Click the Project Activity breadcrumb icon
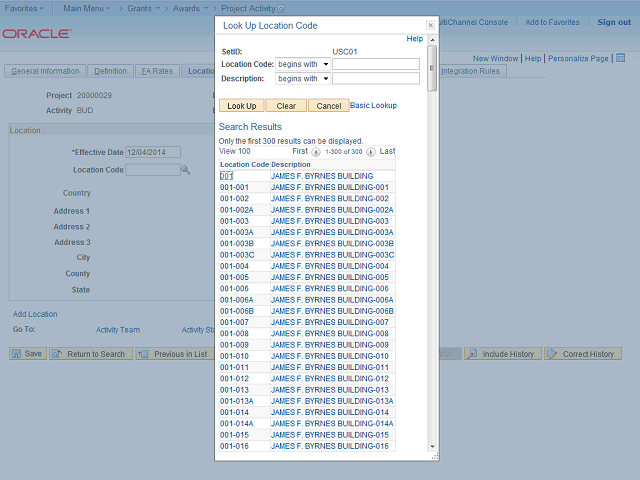This screenshot has width=640, height=480. pyautogui.click(x=281, y=8)
